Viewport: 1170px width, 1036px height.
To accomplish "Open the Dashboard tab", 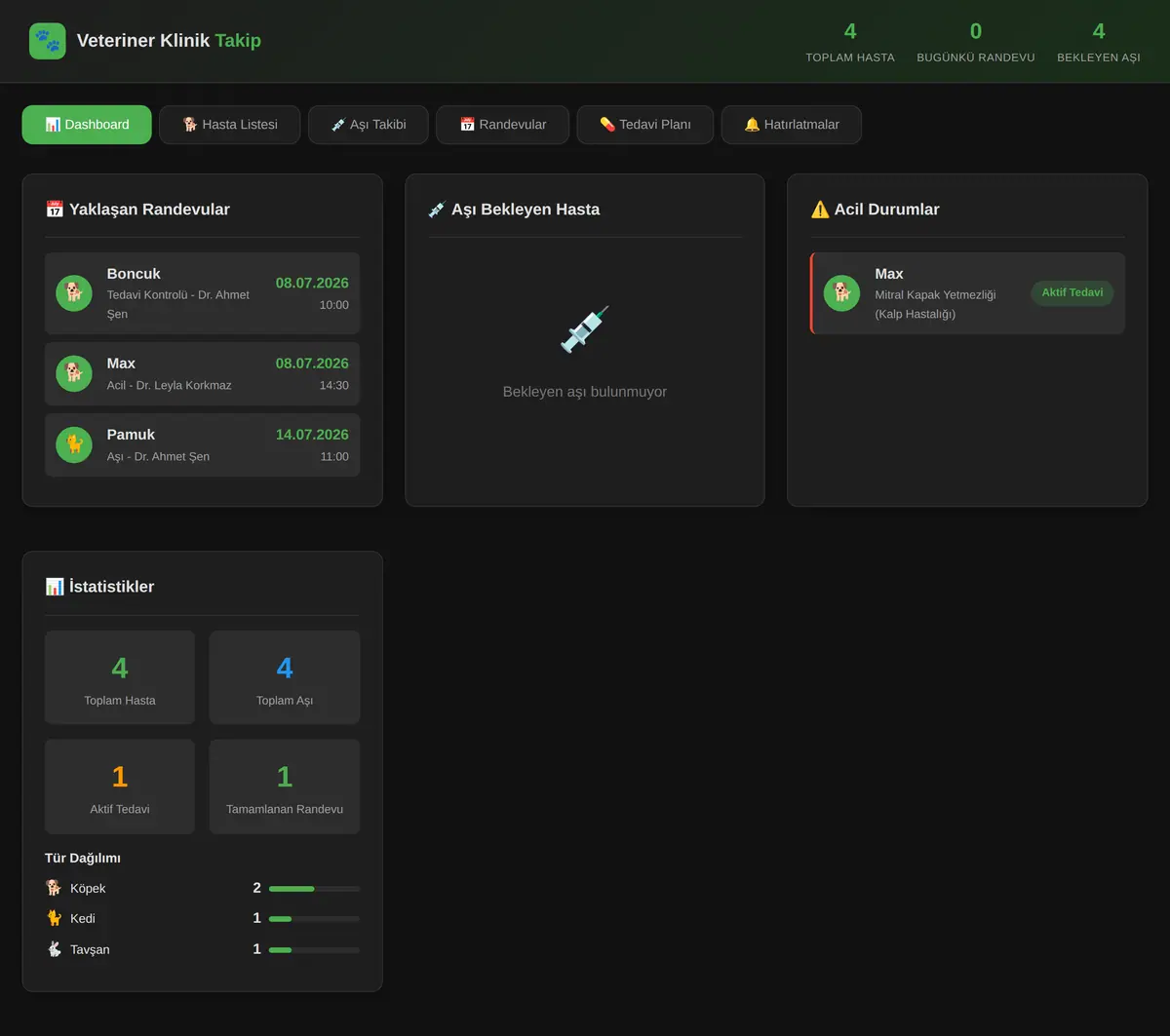I will coord(87,125).
